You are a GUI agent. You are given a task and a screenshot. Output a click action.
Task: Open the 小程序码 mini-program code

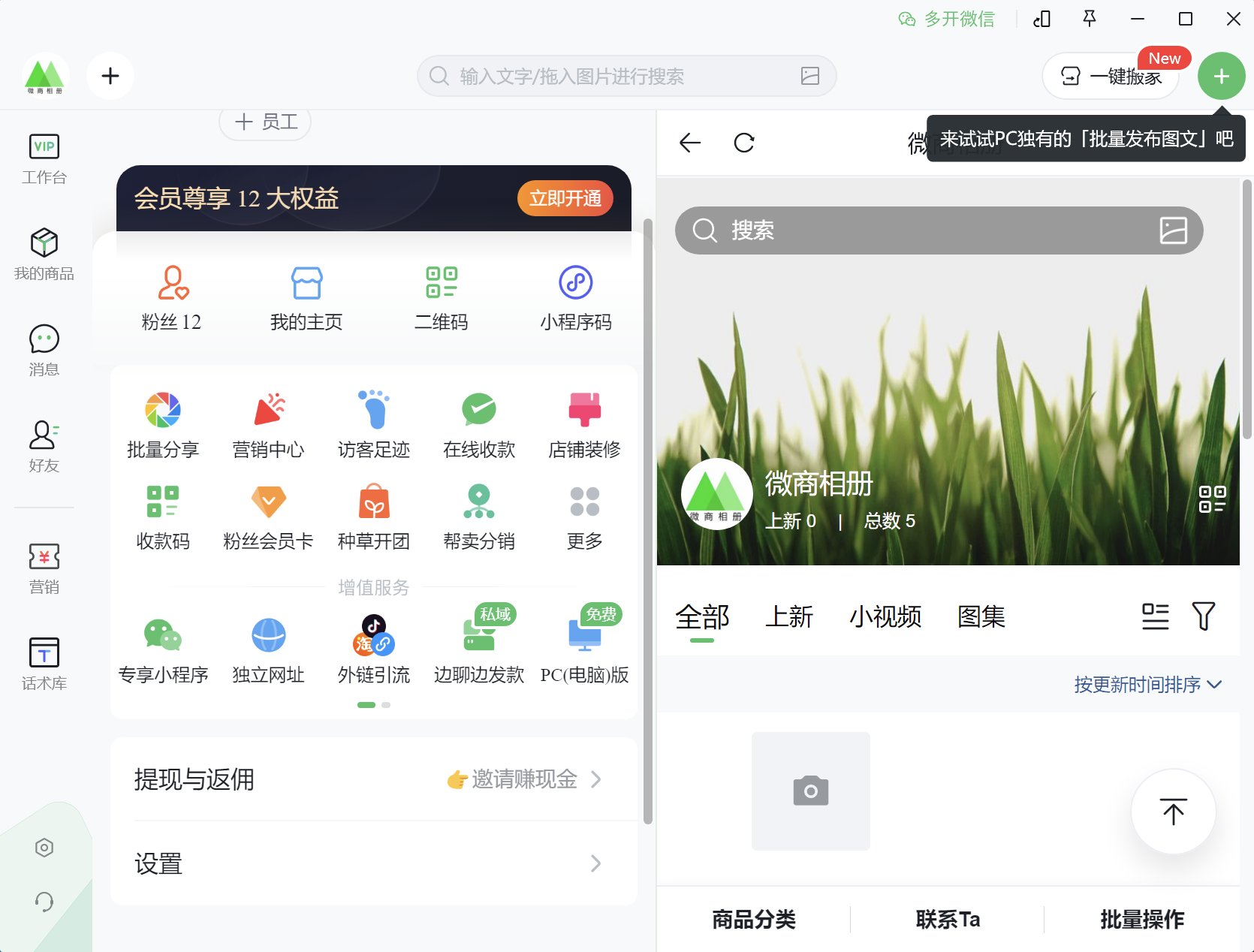(x=576, y=299)
